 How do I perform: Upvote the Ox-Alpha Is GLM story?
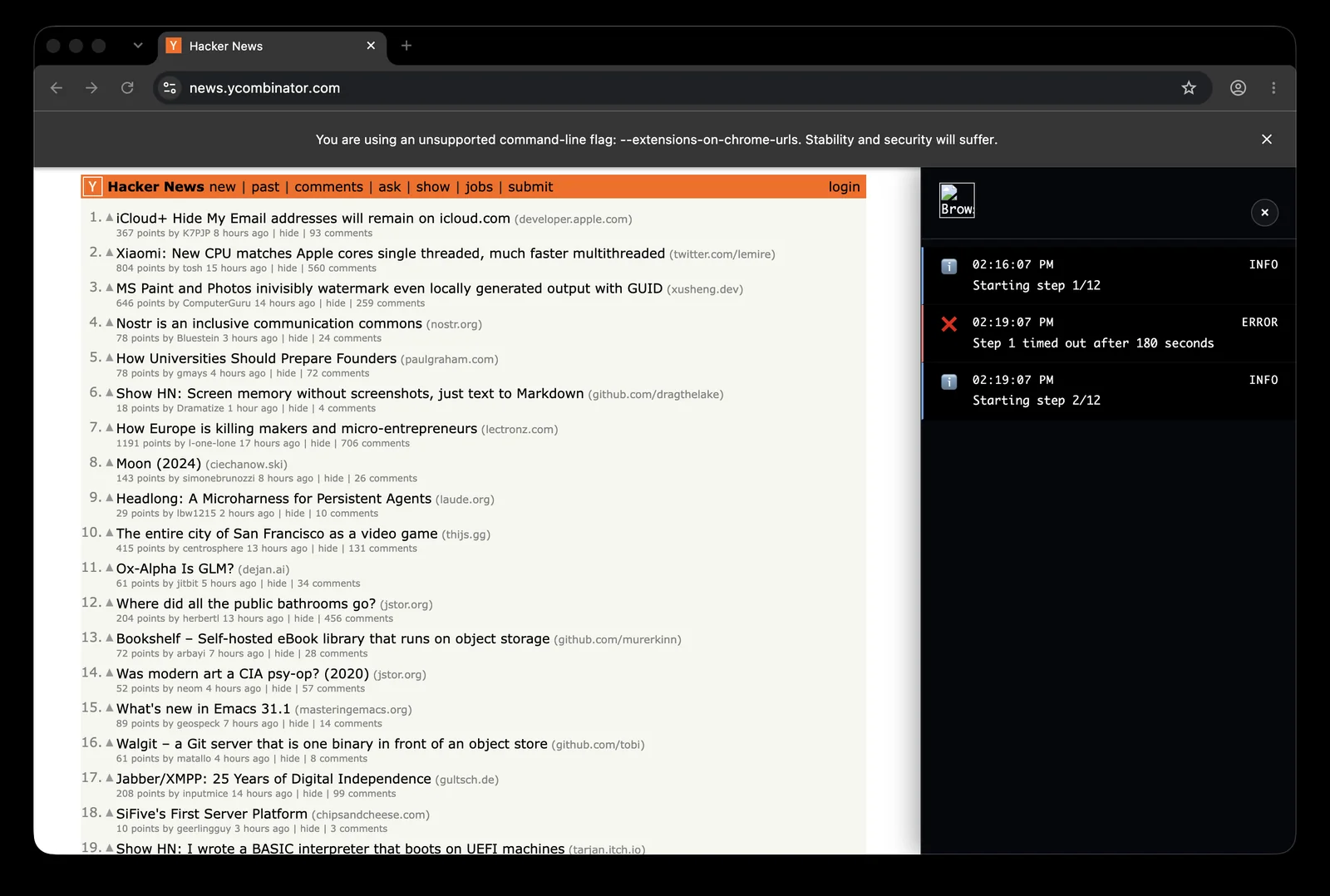coord(109,568)
